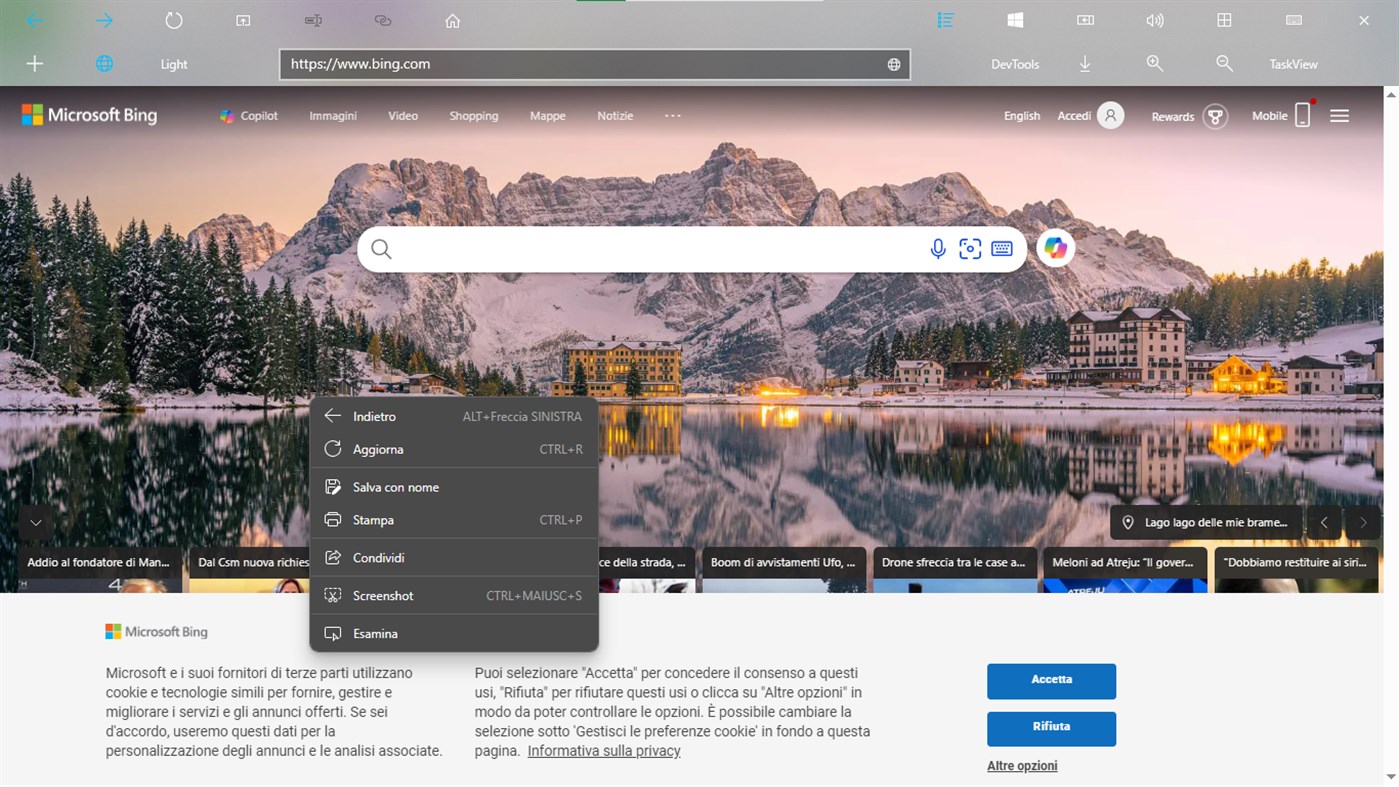The height and width of the screenshot is (787, 1399).
Task: Click the Light theme label in the toolbar
Action: pyautogui.click(x=174, y=64)
